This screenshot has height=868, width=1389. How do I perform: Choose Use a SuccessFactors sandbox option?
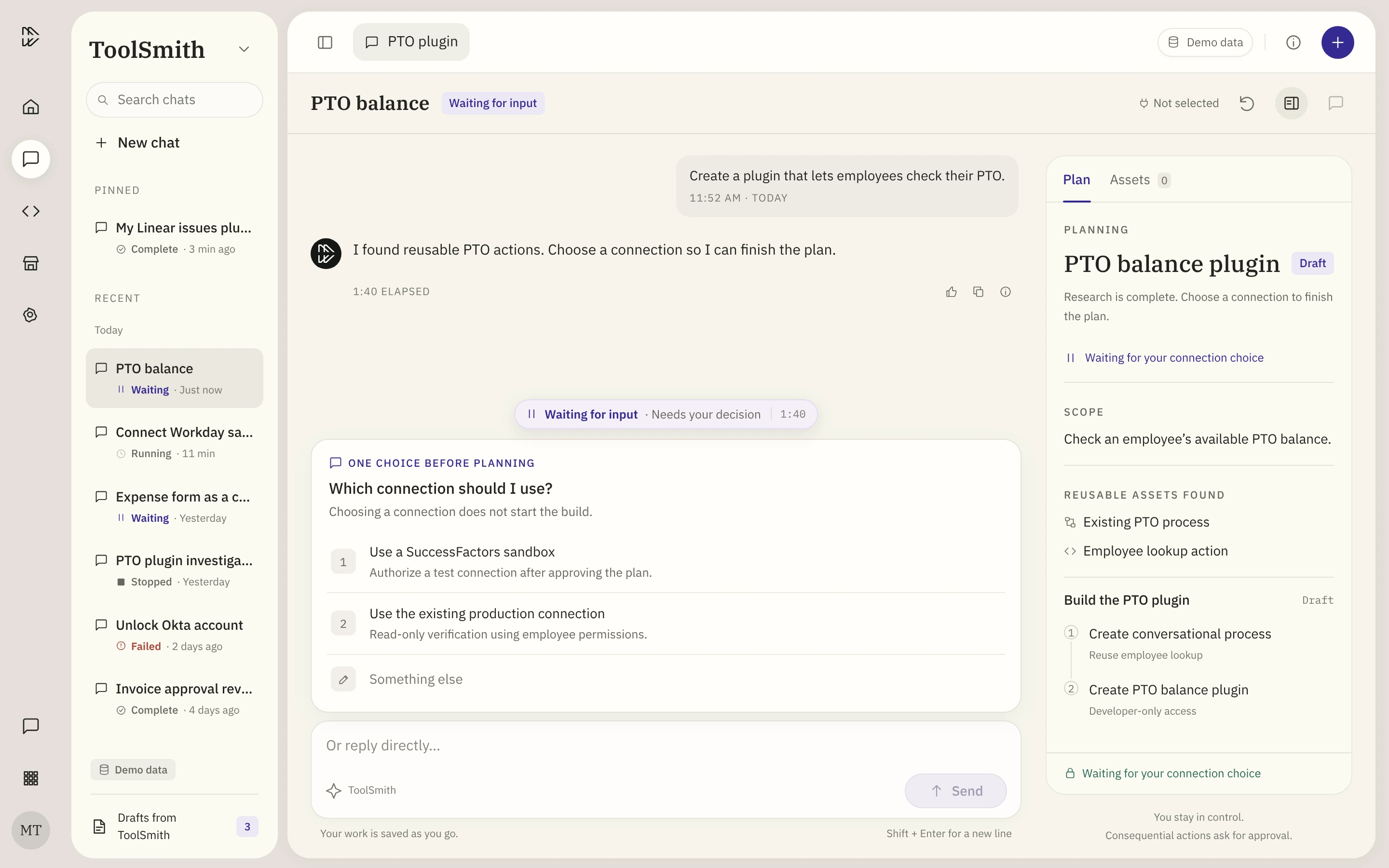pos(666,561)
